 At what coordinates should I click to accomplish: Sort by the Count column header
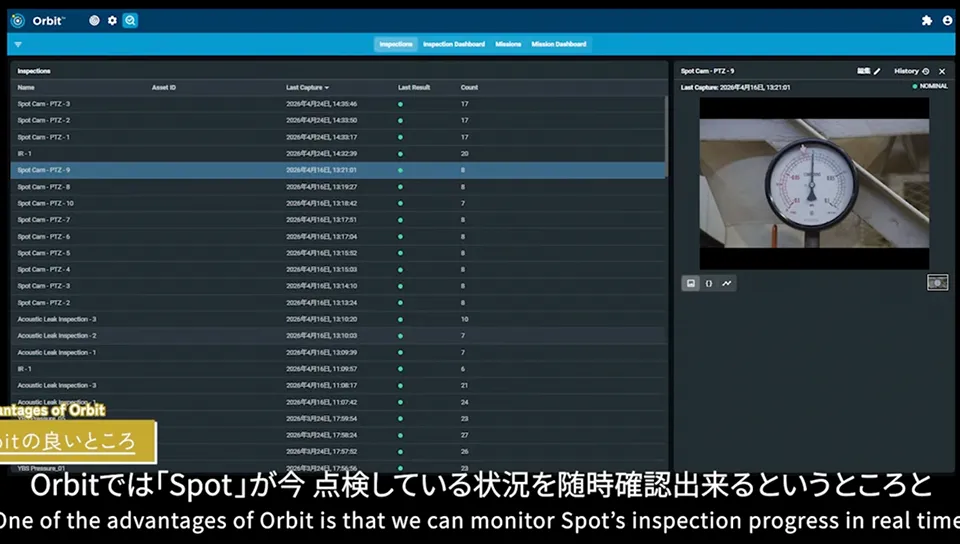click(469, 88)
